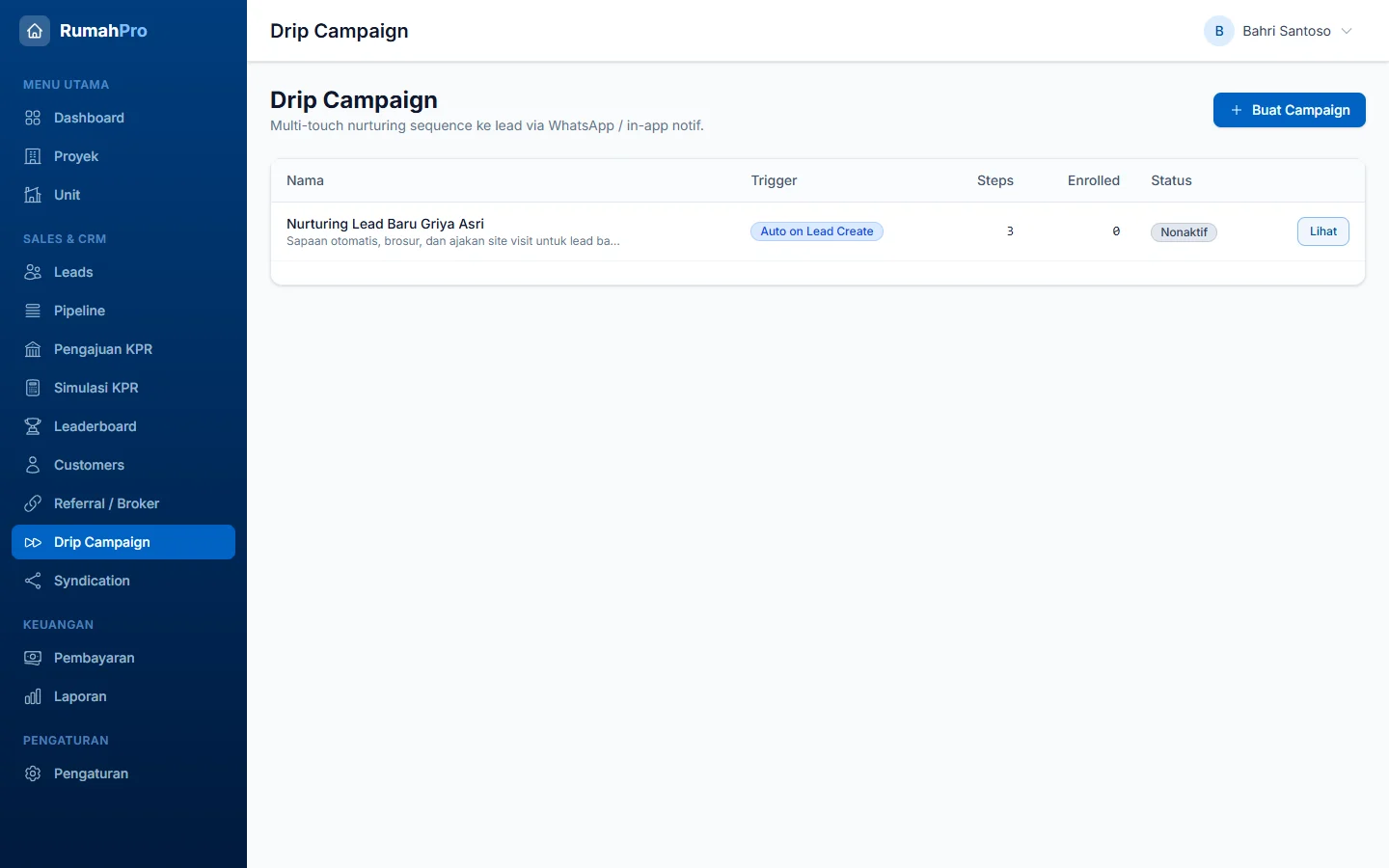Click the Pipeline stacked lines icon
Viewport: 1389px width, 868px height.
coord(33,311)
